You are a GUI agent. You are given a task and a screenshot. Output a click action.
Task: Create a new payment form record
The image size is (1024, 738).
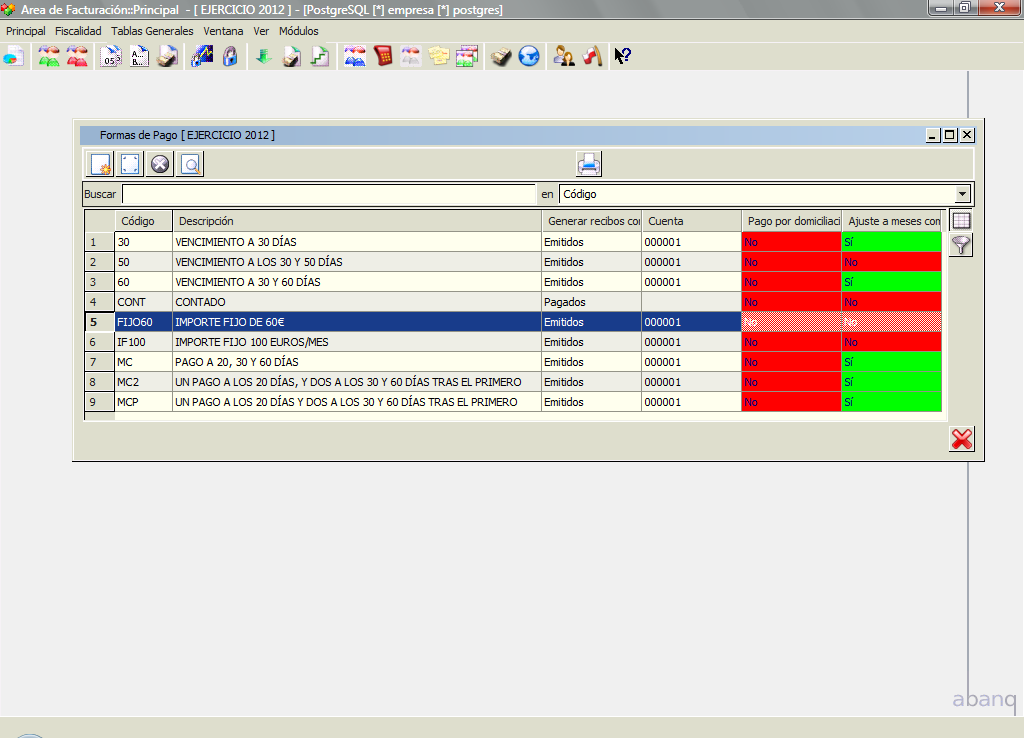tap(101, 164)
